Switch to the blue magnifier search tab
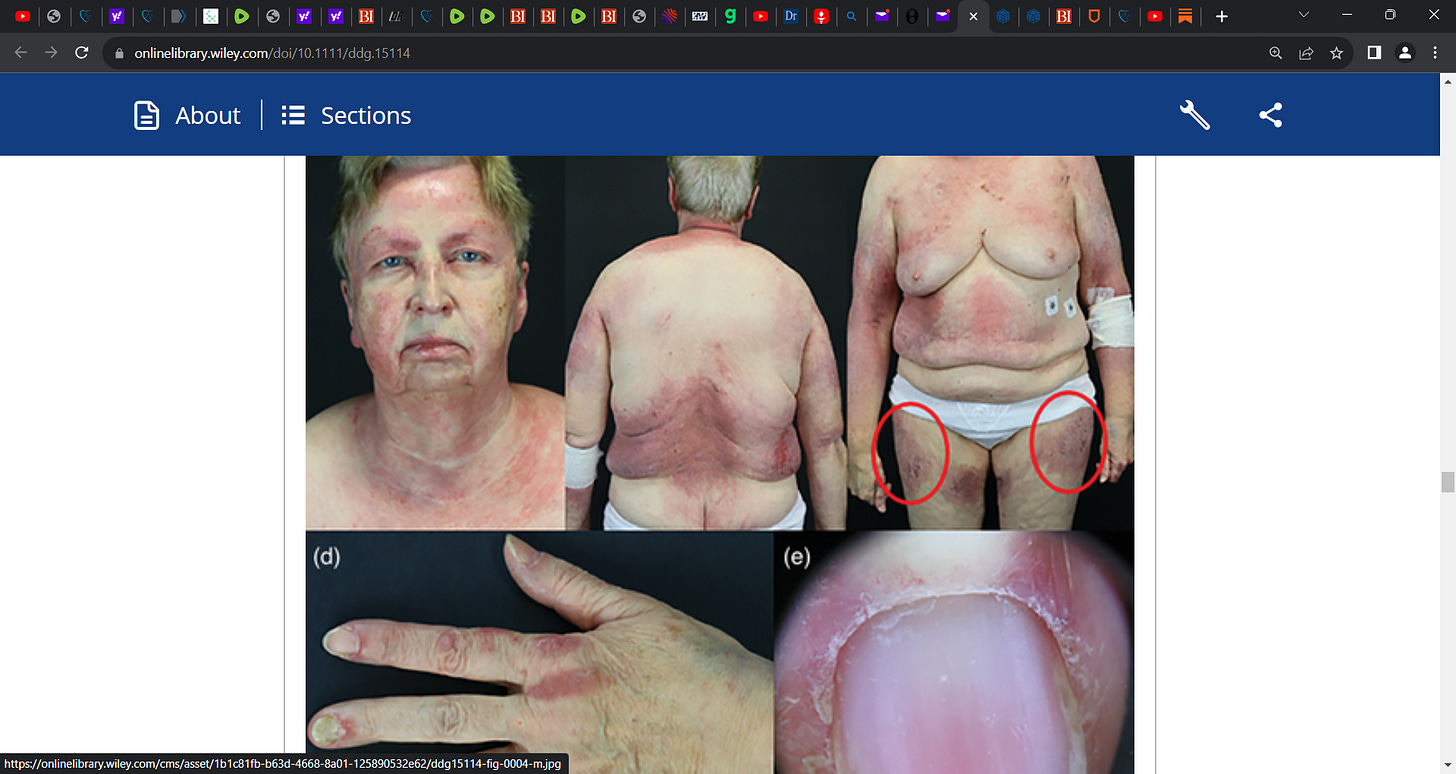 (x=851, y=16)
